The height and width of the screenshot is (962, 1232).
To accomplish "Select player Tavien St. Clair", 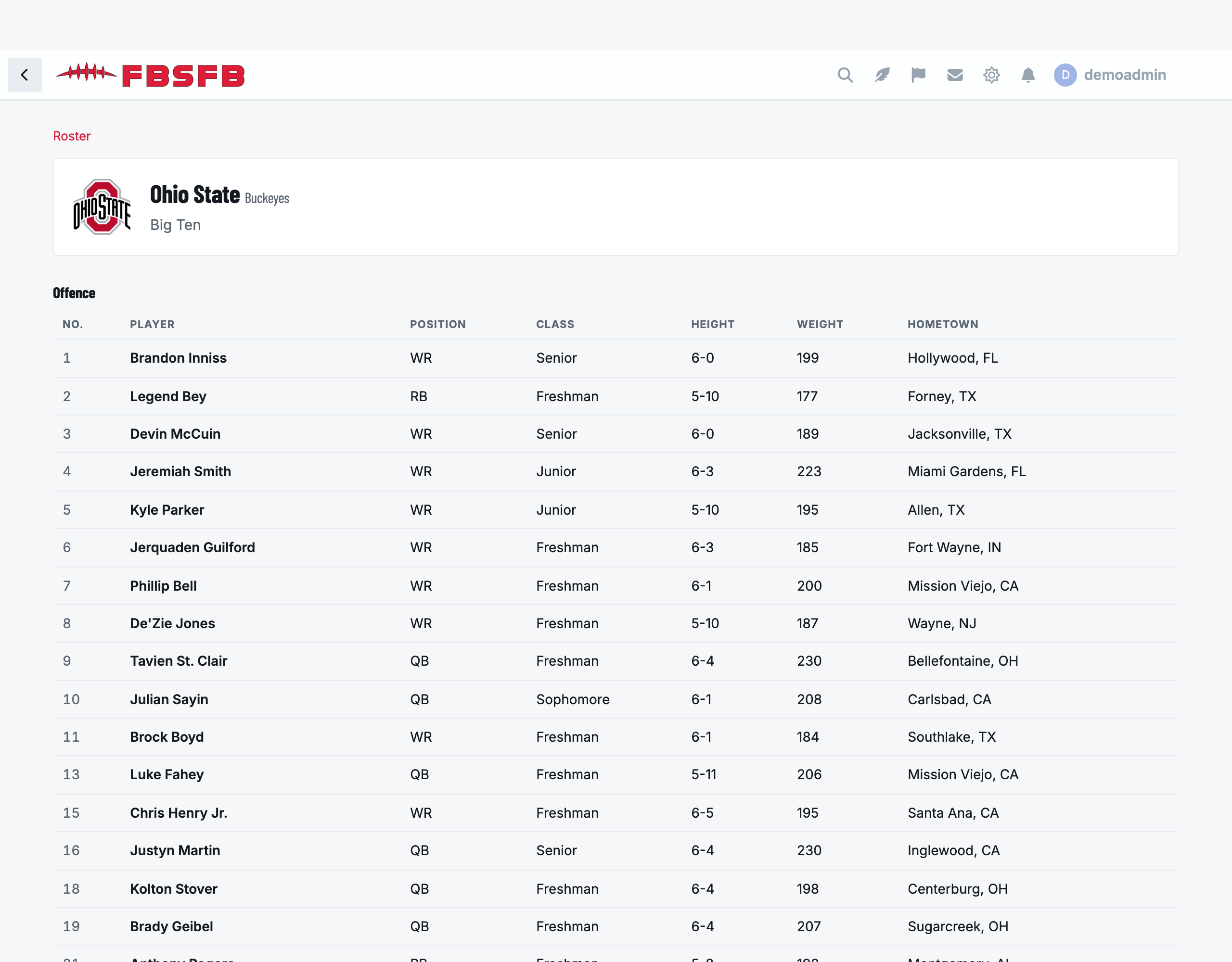I will pyautogui.click(x=178, y=661).
